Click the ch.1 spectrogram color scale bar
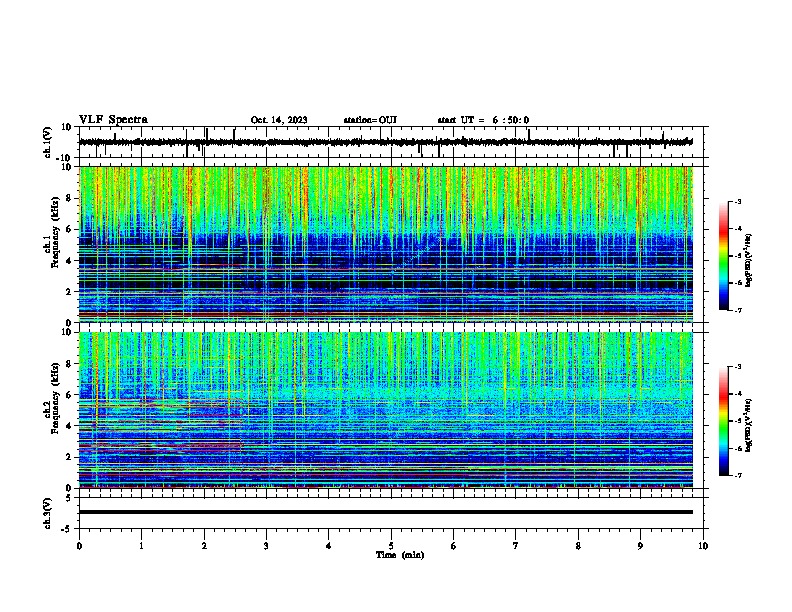This screenshot has height=612, width=792. click(724, 256)
